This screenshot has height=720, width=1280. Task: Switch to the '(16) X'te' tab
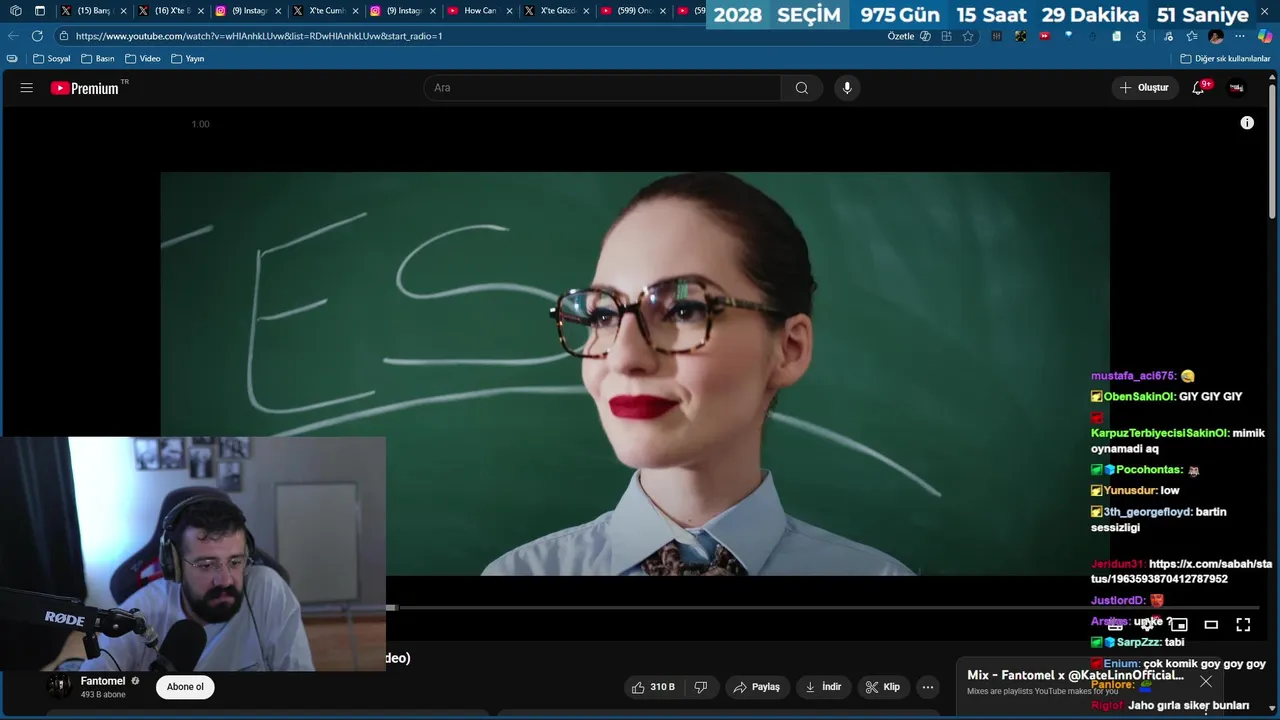(x=172, y=11)
